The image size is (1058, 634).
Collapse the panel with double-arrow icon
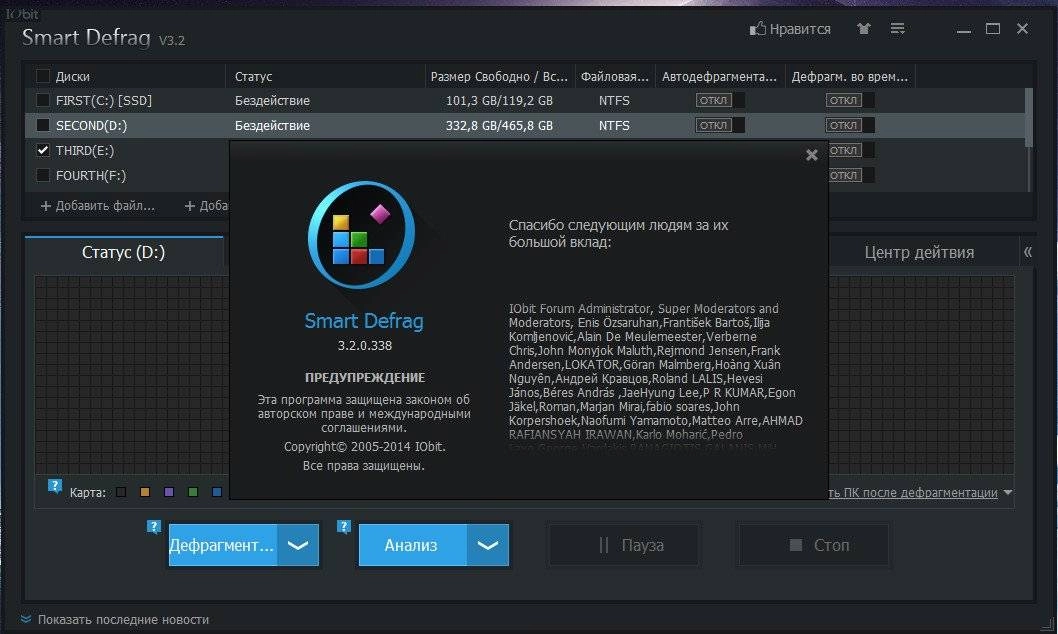coord(1028,252)
